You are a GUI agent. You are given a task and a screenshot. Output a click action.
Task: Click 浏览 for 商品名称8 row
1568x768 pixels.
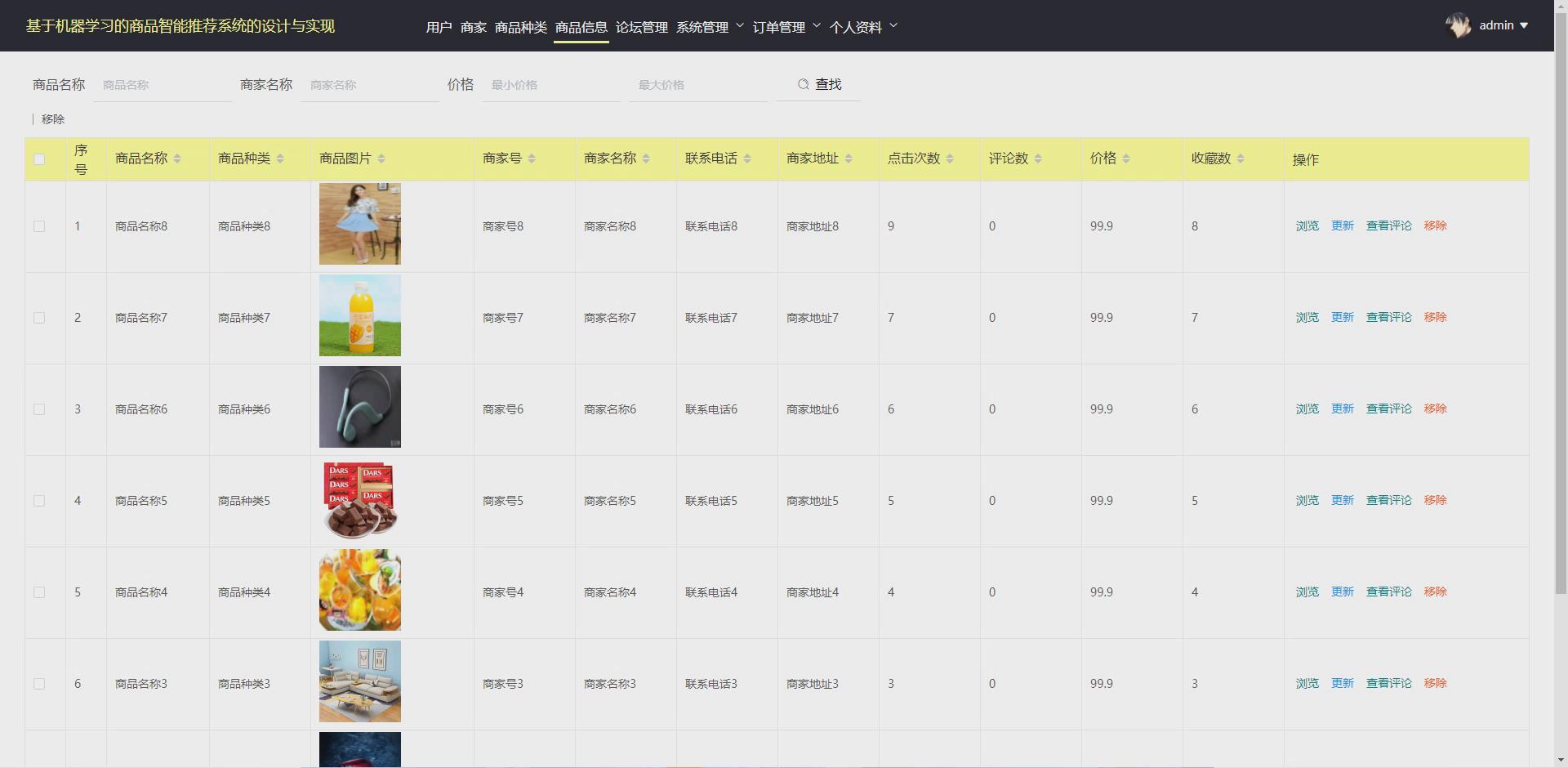[1307, 225]
